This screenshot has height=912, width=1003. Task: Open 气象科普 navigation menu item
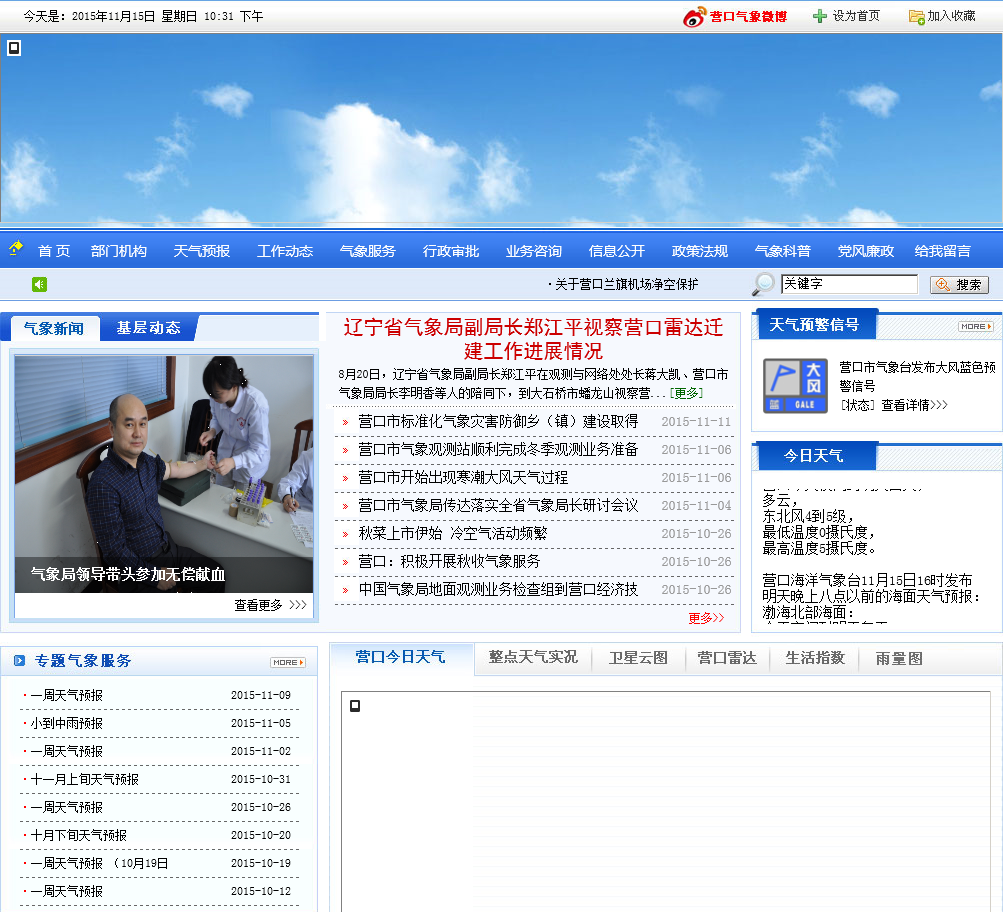(x=783, y=251)
